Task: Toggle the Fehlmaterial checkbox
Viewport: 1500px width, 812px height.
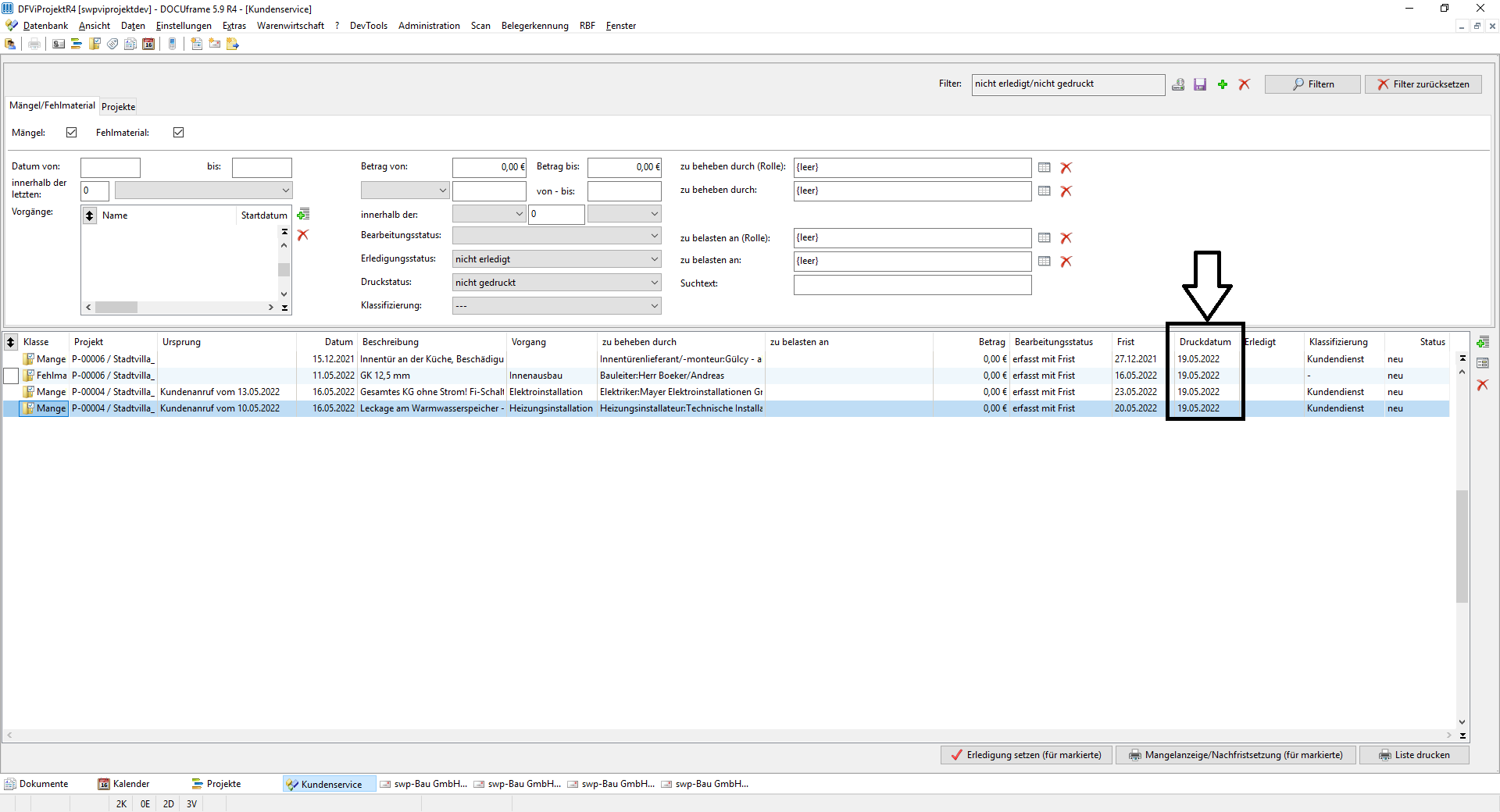Action: point(178,133)
